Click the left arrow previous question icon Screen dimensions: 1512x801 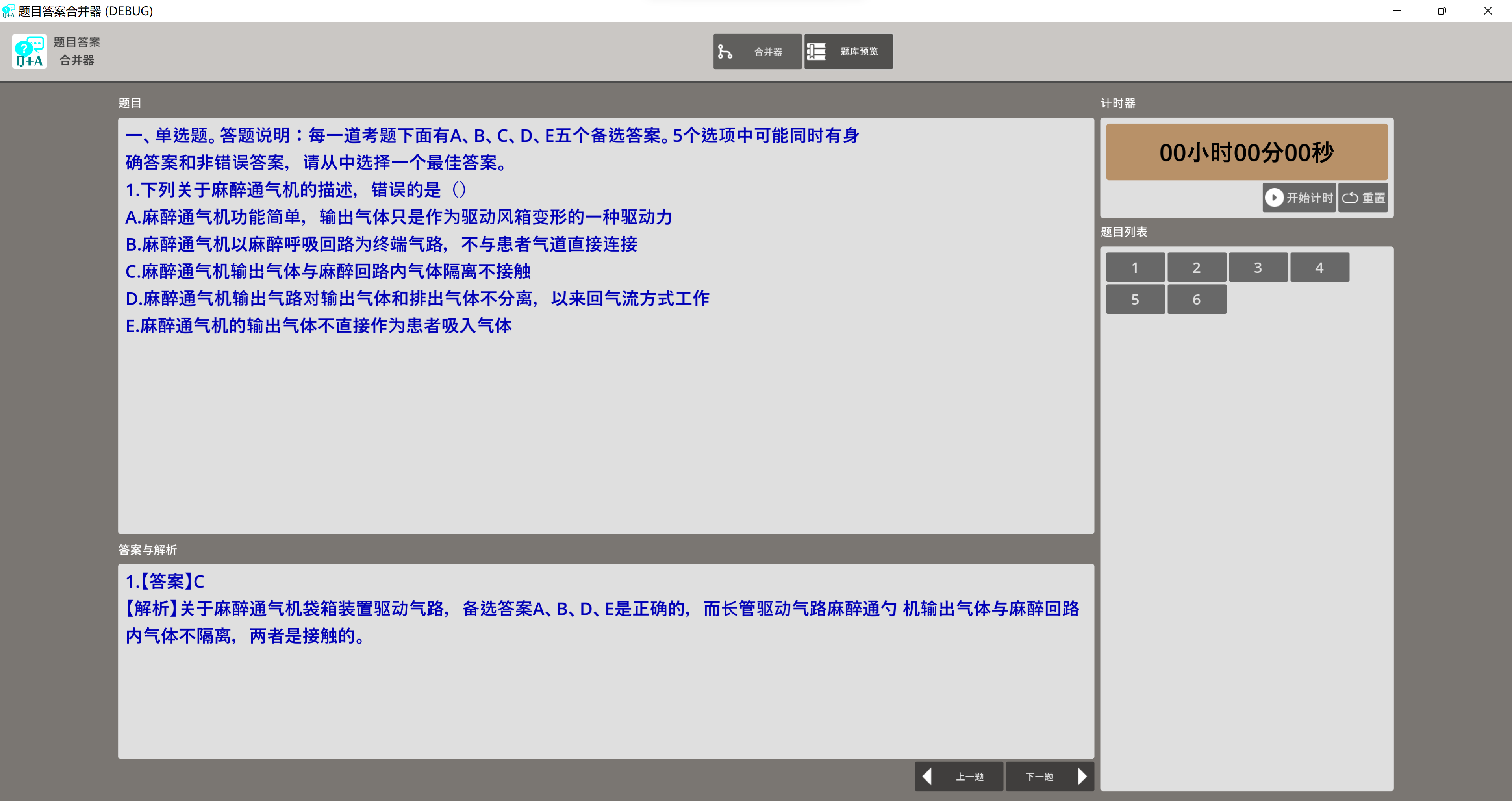coord(927,776)
